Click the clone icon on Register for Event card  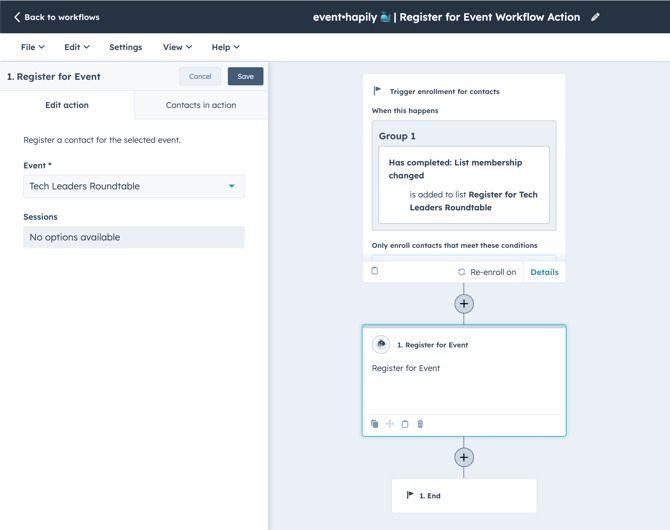[x=375, y=424]
